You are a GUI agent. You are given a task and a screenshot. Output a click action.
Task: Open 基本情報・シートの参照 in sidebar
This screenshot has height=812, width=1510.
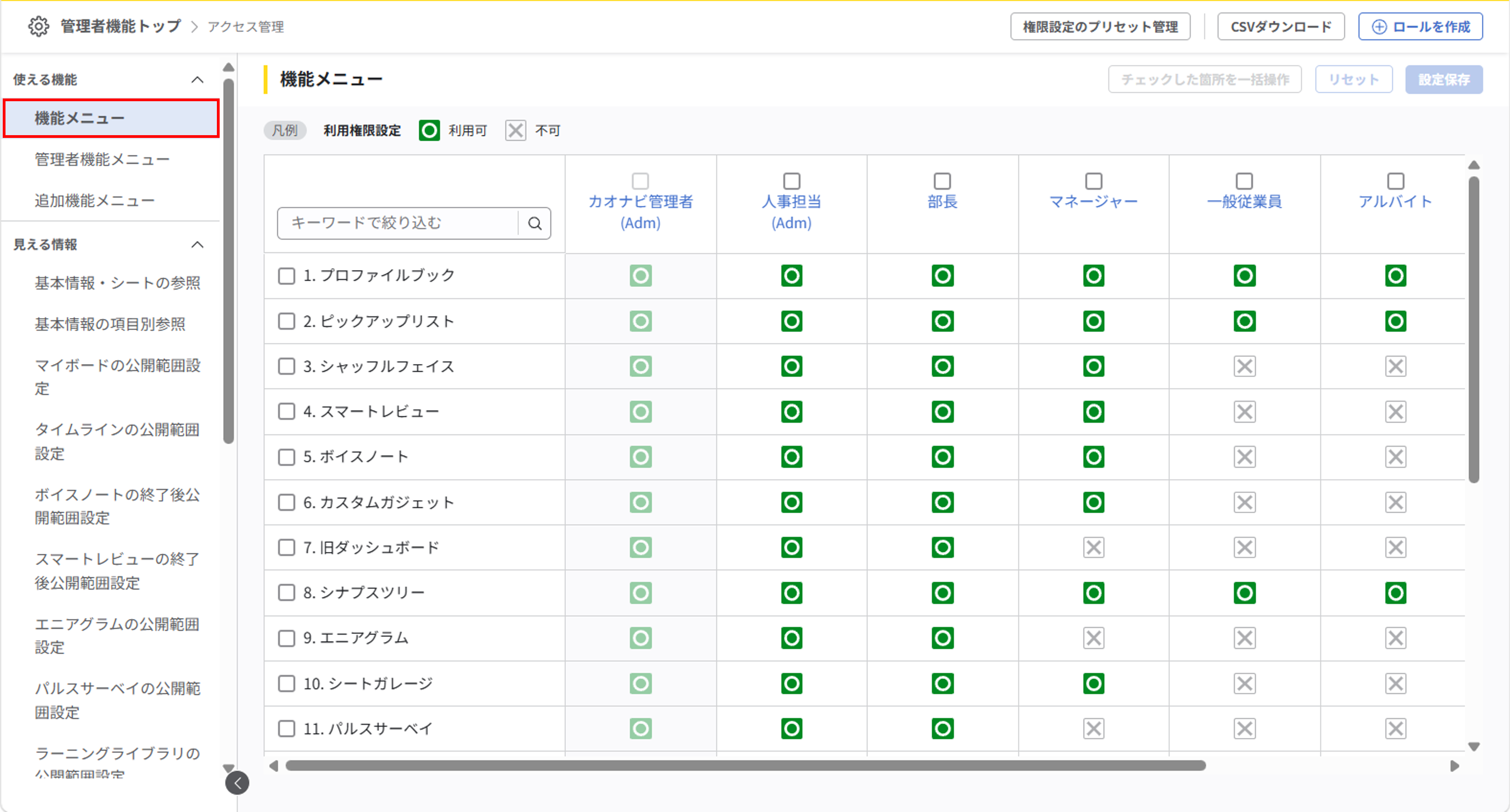pyautogui.click(x=117, y=283)
